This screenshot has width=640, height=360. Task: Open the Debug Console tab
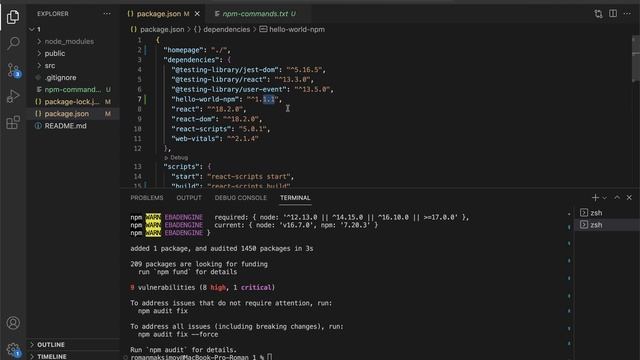[x=240, y=198]
